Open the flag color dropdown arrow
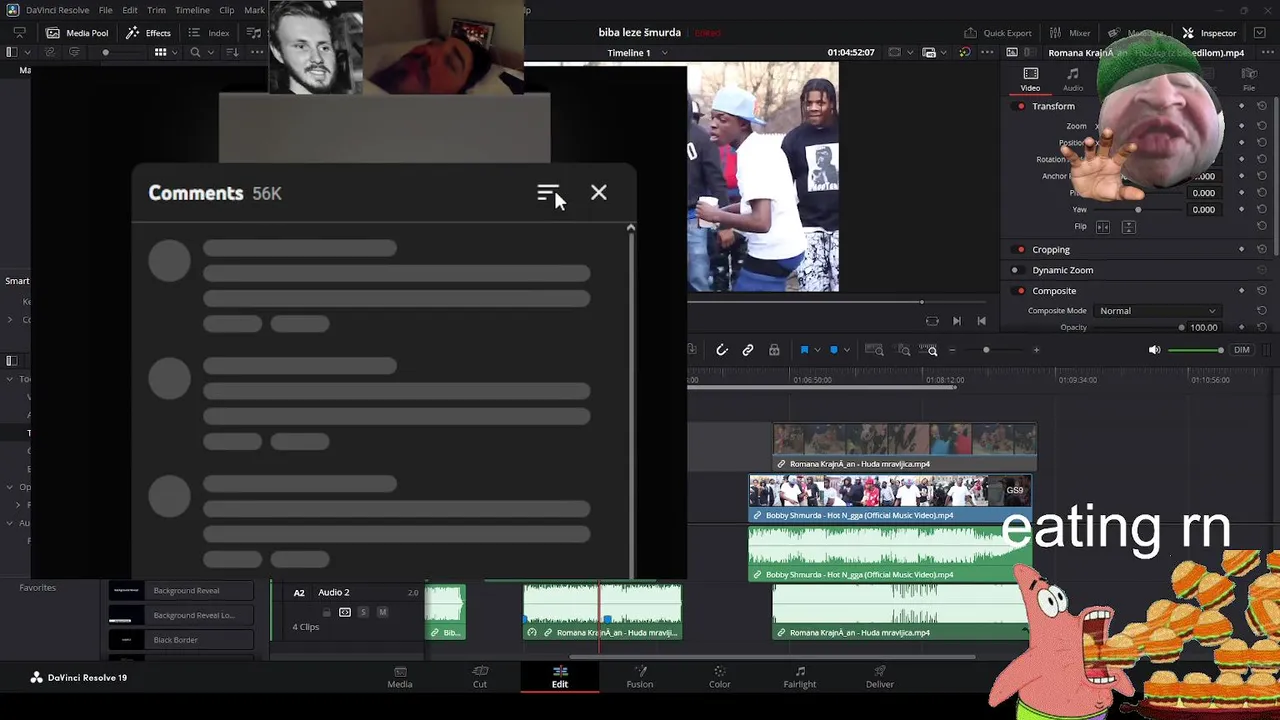The width and height of the screenshot is (1280, 720). [816, 350]
